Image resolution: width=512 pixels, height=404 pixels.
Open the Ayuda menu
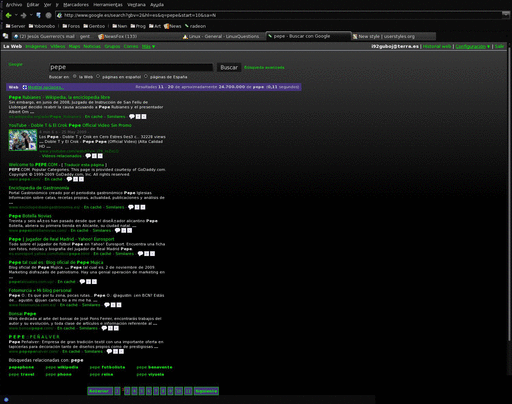click(157, 5)
